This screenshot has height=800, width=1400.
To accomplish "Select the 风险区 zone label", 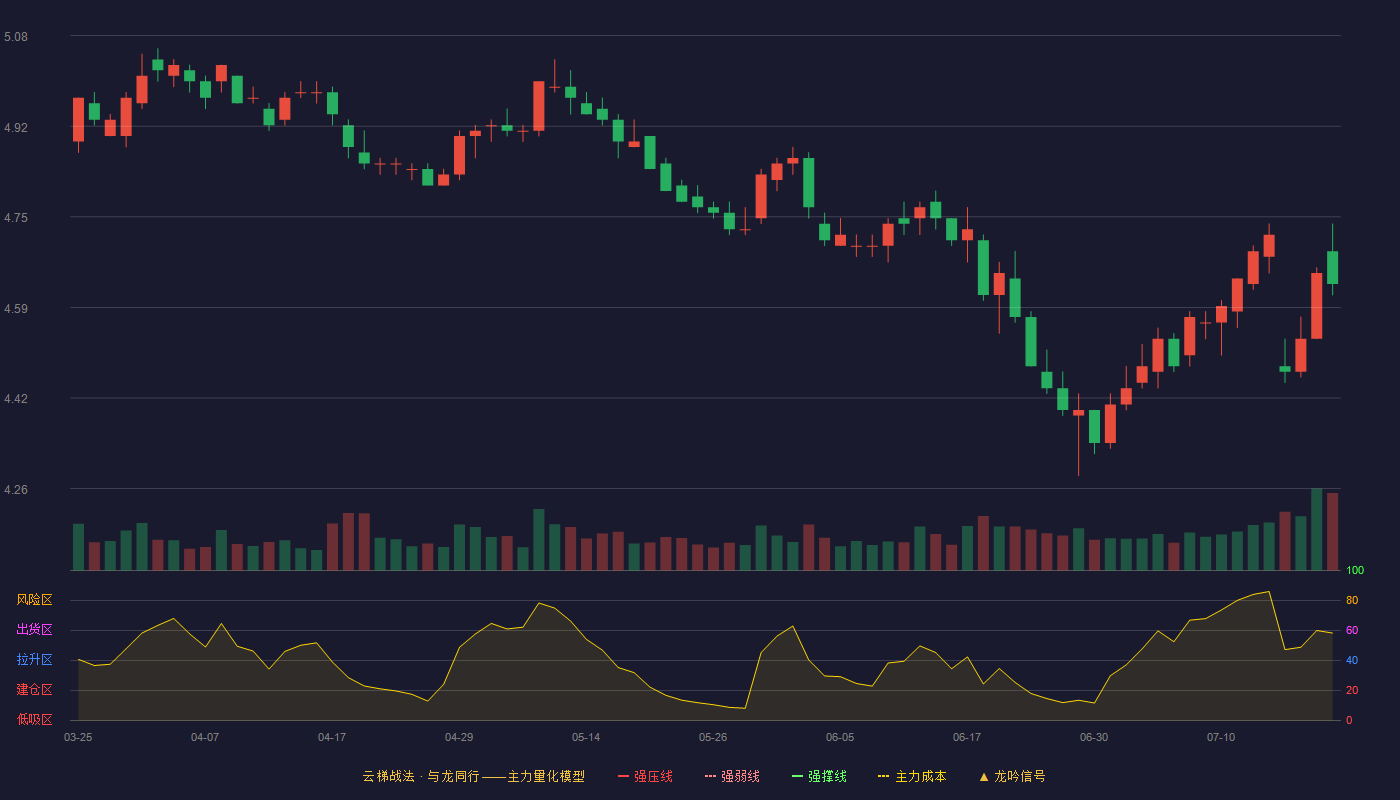I will (34, 600).
